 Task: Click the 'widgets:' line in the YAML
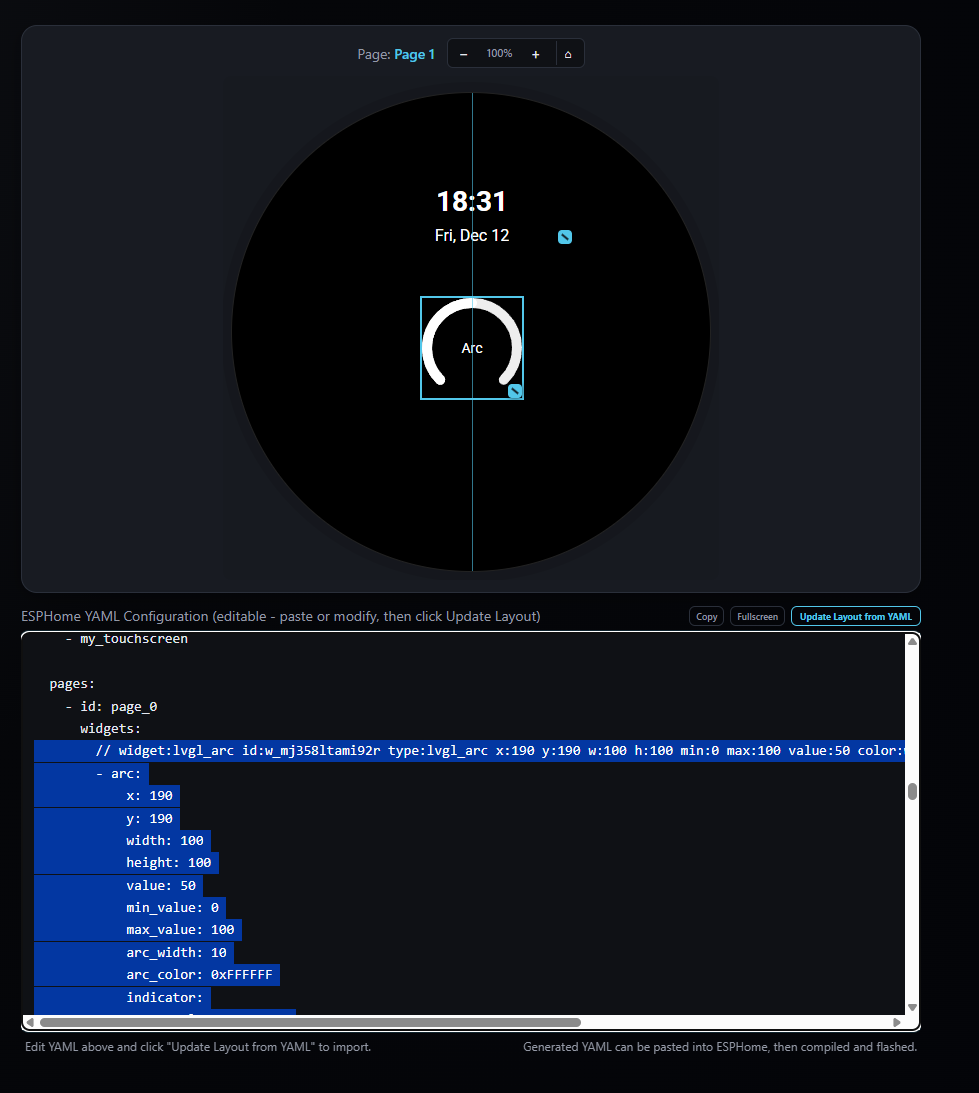[110, 728]
